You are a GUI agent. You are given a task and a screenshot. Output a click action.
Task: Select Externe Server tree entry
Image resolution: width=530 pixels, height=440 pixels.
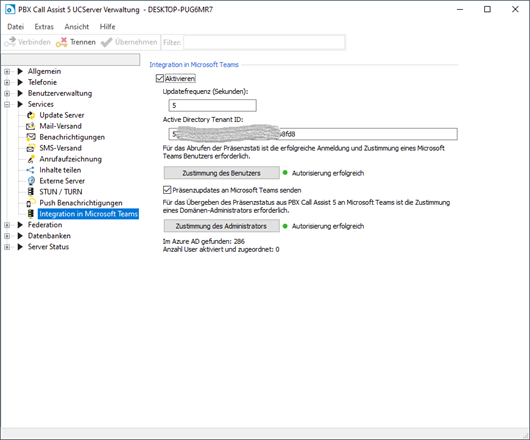coord(62,181)
